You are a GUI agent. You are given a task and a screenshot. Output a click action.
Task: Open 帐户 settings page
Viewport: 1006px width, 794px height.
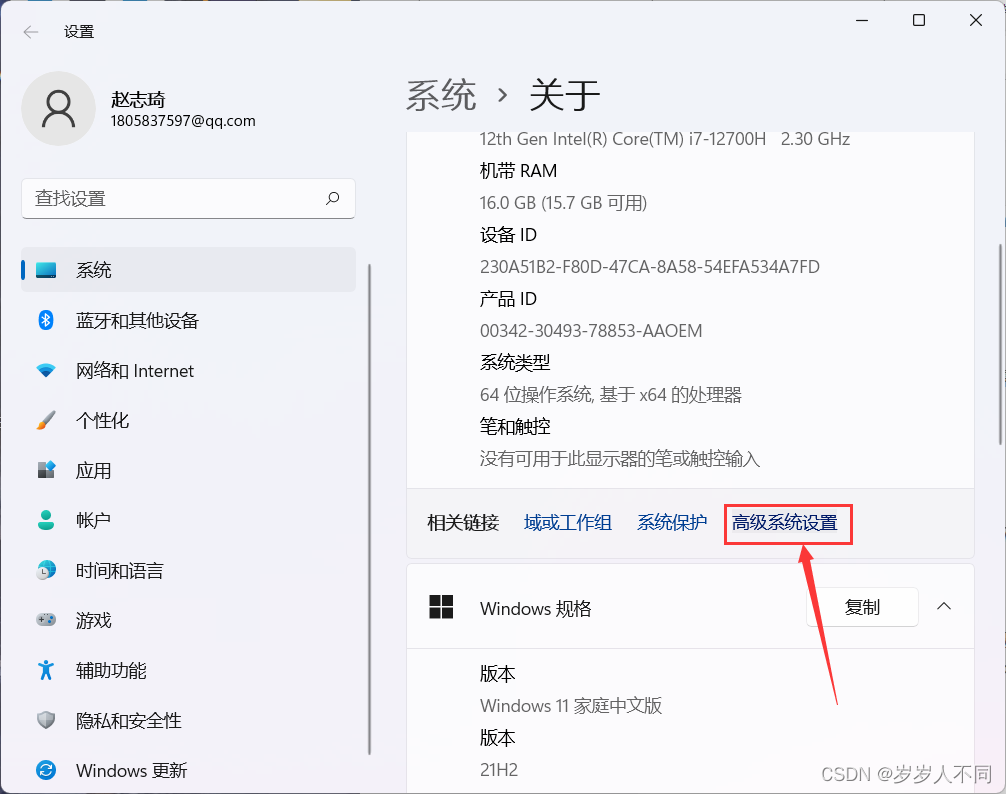(x=189, y=520)
